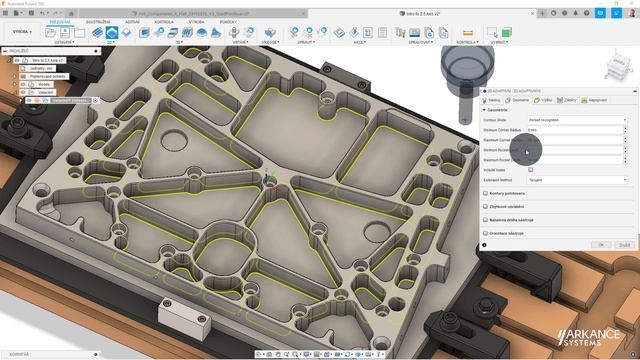The width and height of the screenshot is (640, 360).
Task: Click the Measure icon in Kontrola group
Action: (x=468, y=32)
